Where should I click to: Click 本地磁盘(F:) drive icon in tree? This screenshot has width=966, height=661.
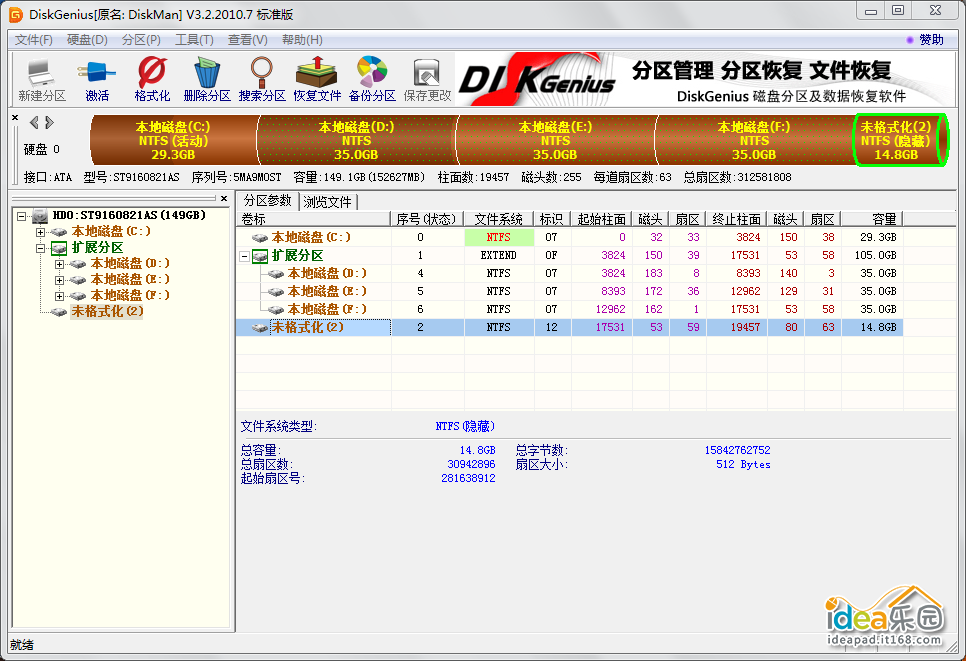78,296
